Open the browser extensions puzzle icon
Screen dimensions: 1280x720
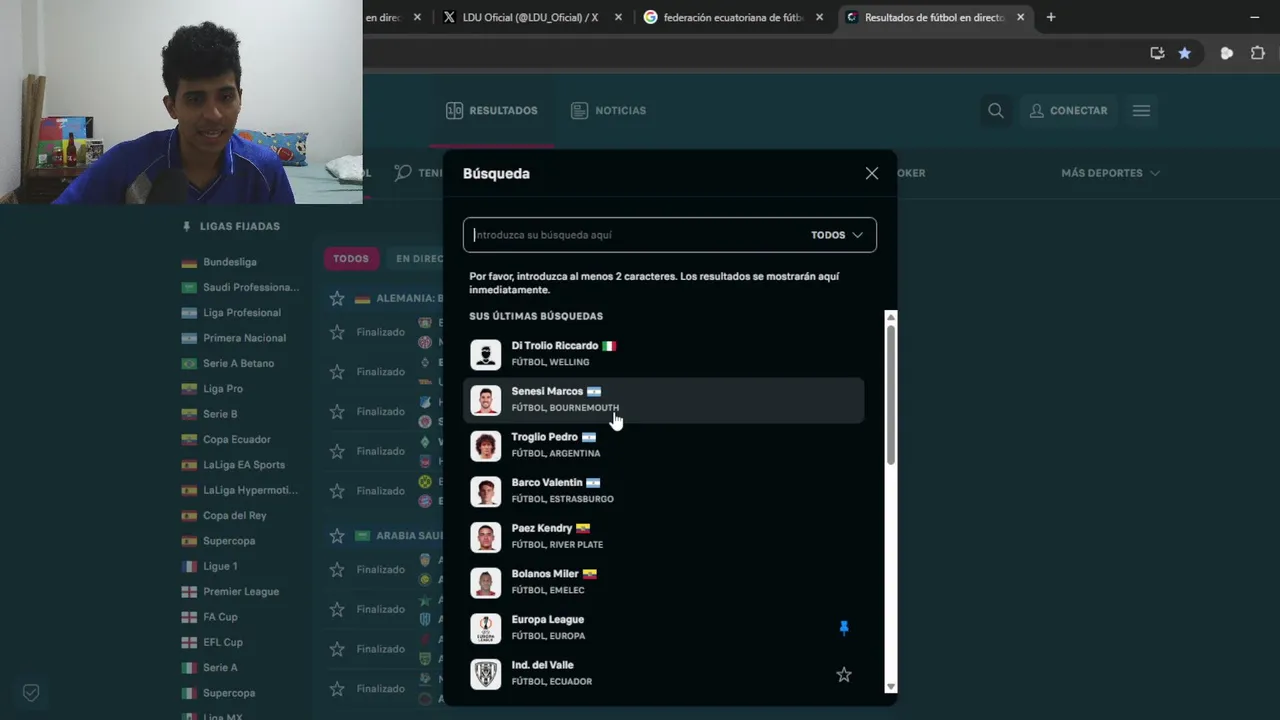pyautogui.click(x=1258, y=53)
